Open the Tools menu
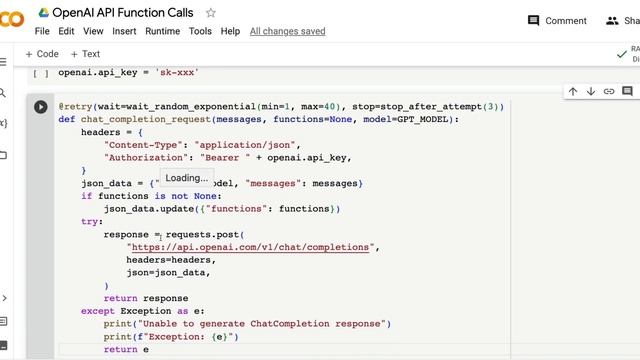 [x=200, y=31]
